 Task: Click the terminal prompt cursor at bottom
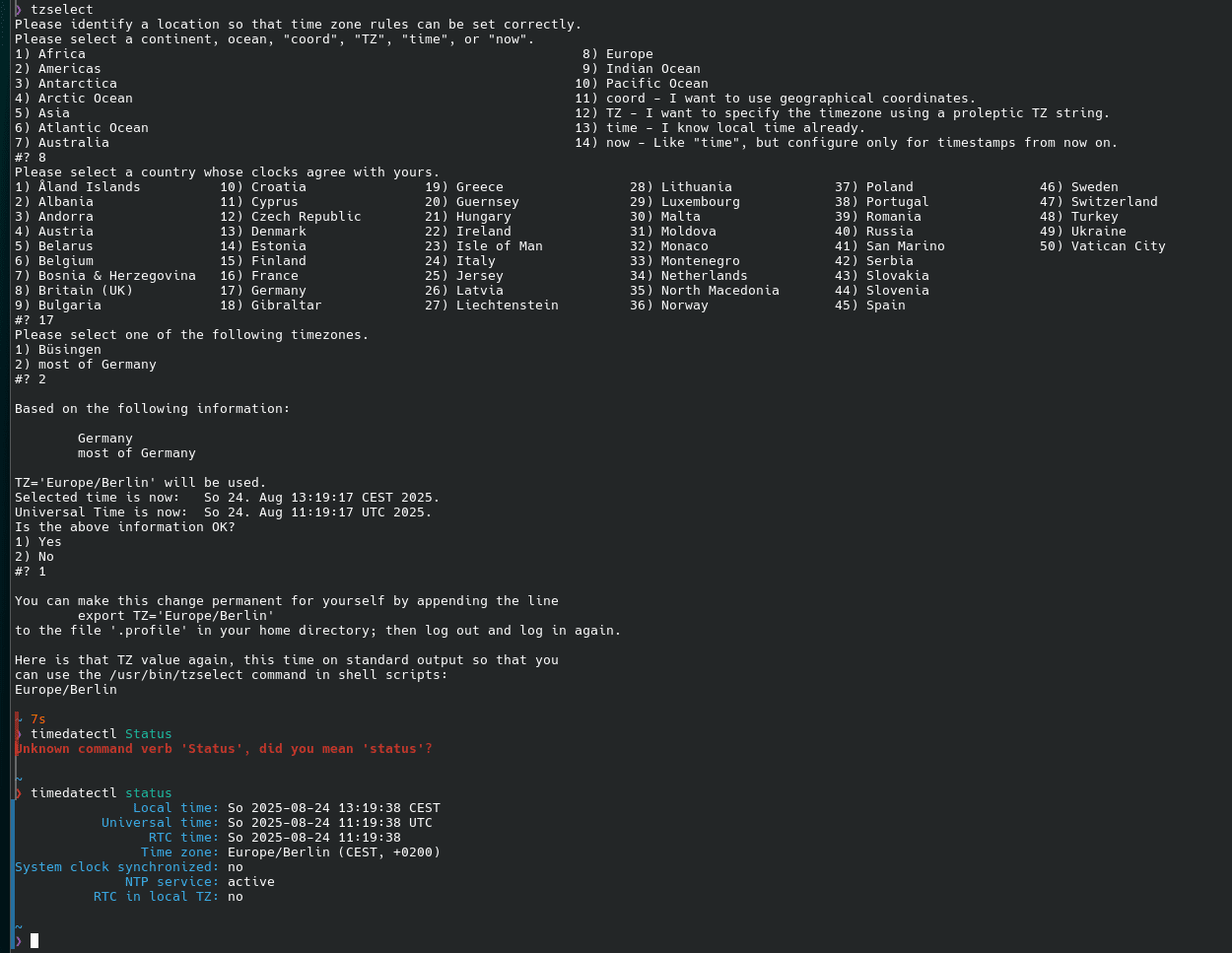[x=34, y=941]
